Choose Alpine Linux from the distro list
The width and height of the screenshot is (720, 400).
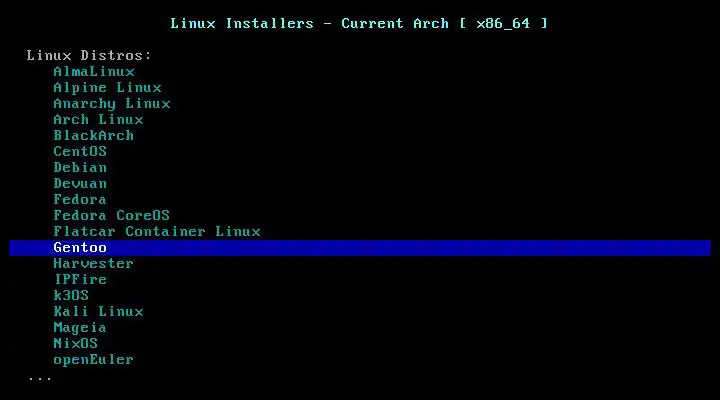107,88
